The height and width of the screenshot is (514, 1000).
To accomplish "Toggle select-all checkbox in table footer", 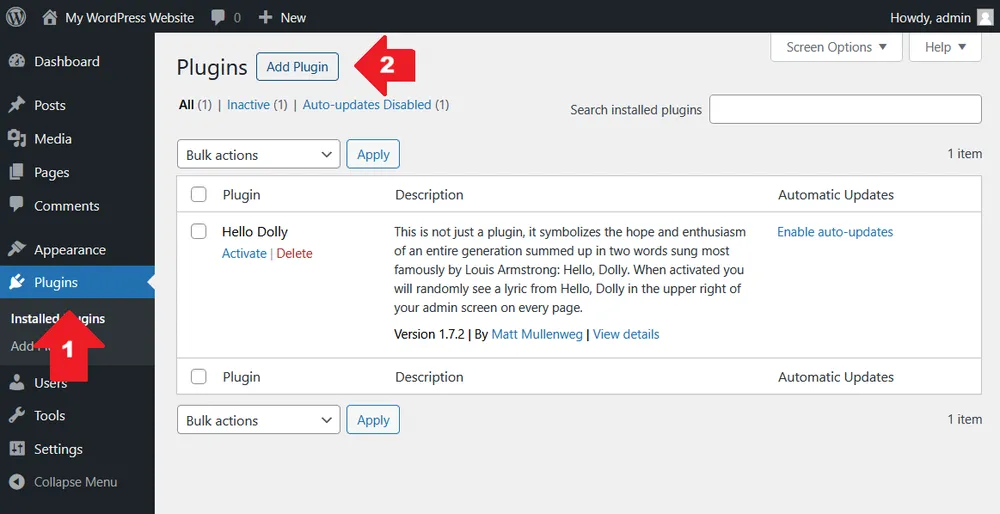I will (199, 377).
